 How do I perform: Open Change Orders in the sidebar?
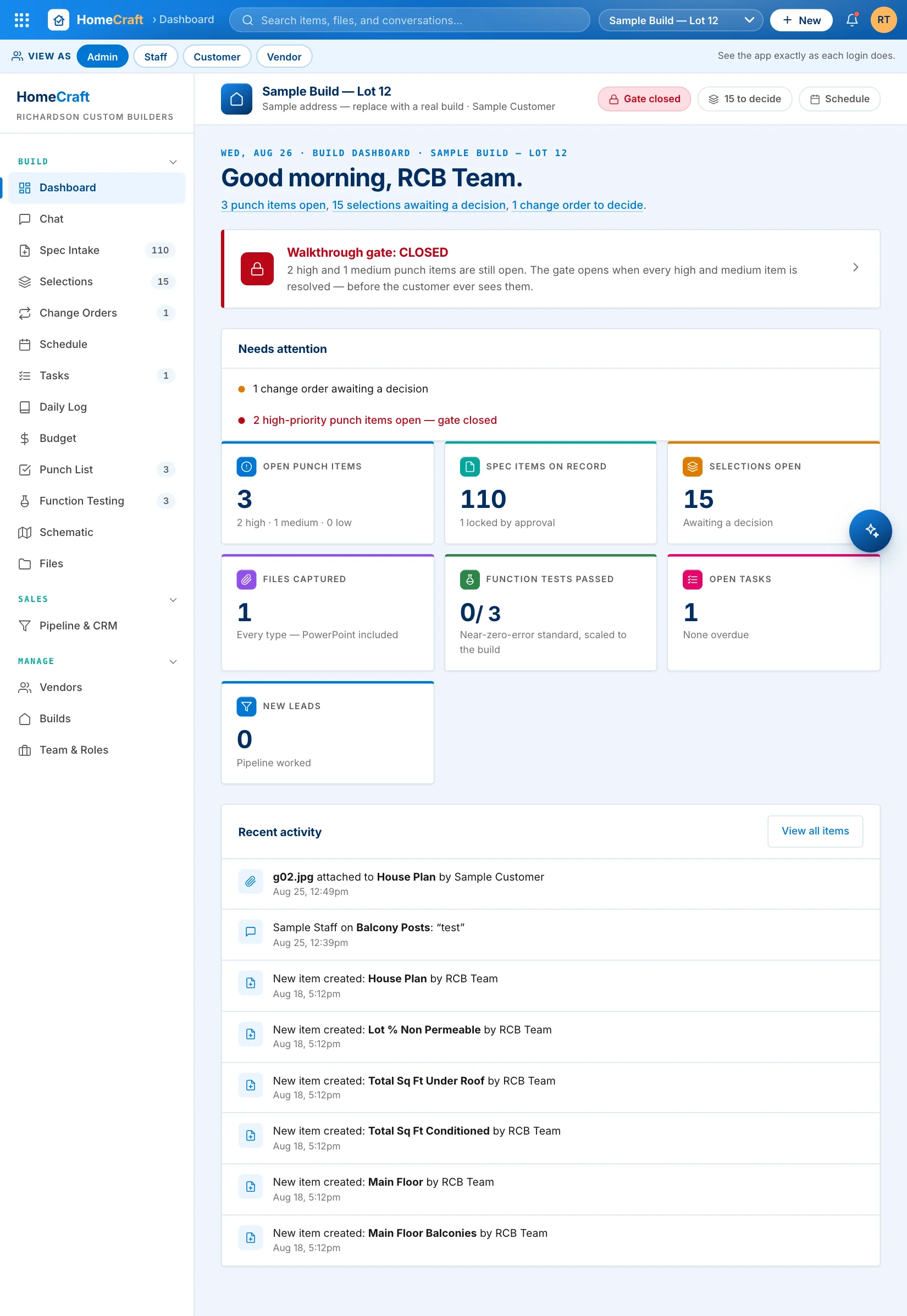tap(97, 313)
